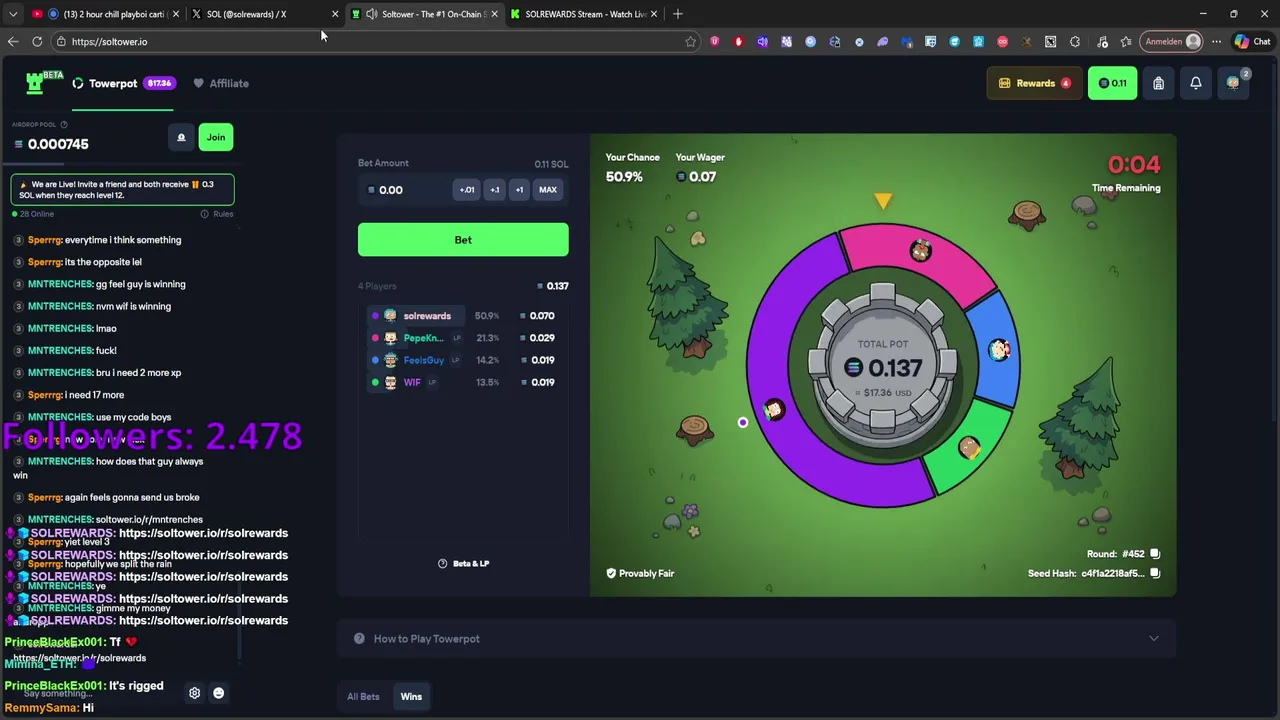Select FeelsGuy player row
The image size is (1280, 720).
coord(463,360)
